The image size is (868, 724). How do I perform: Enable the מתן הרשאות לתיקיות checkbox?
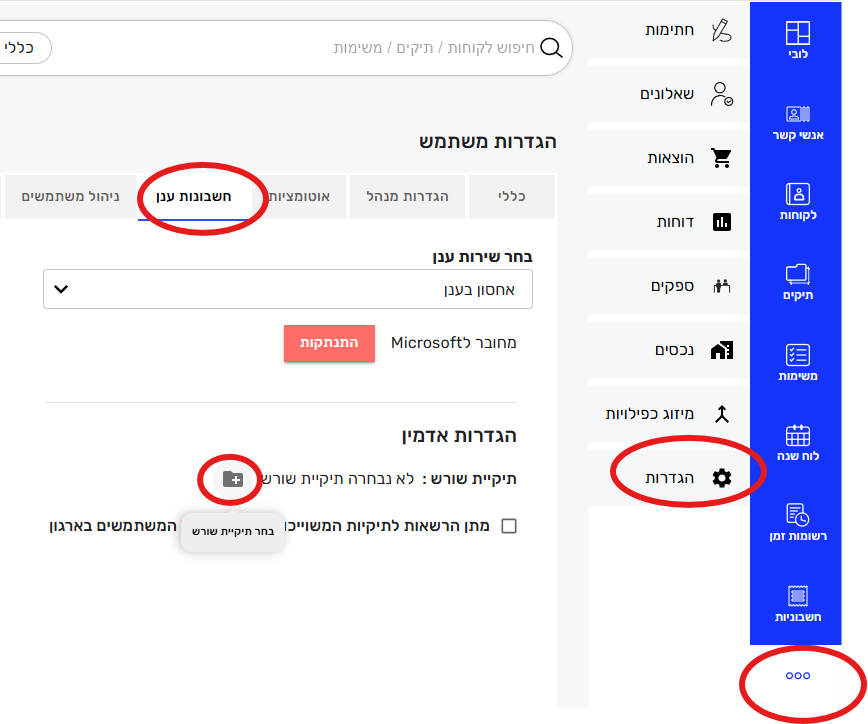509,526
